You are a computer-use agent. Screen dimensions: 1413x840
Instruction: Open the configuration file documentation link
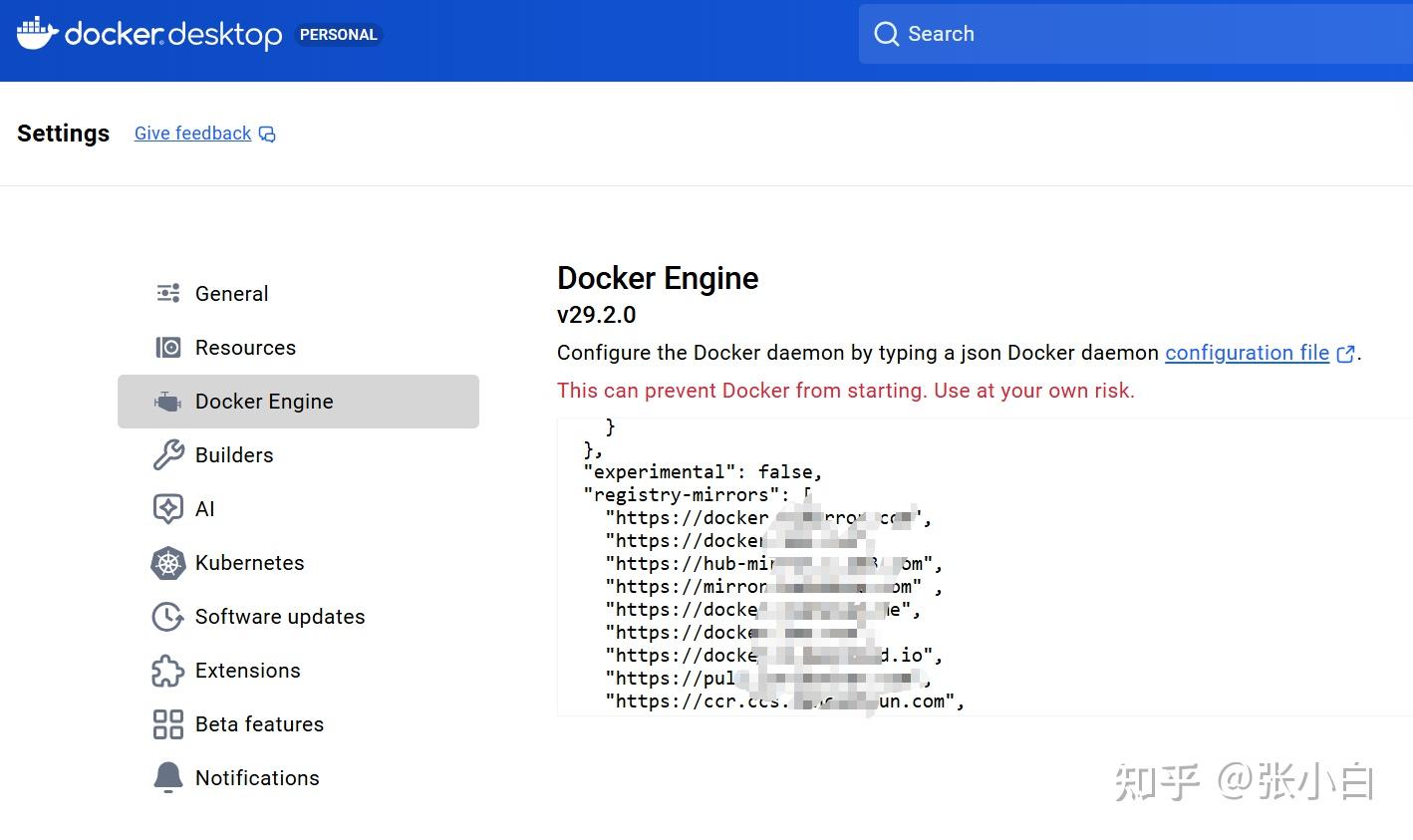(1247, 353)
